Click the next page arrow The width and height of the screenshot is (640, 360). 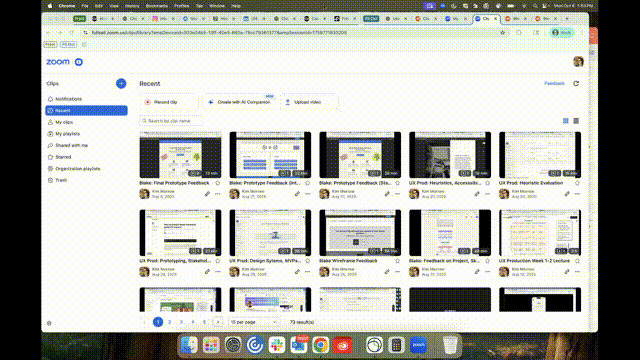(x=218, y=322)
